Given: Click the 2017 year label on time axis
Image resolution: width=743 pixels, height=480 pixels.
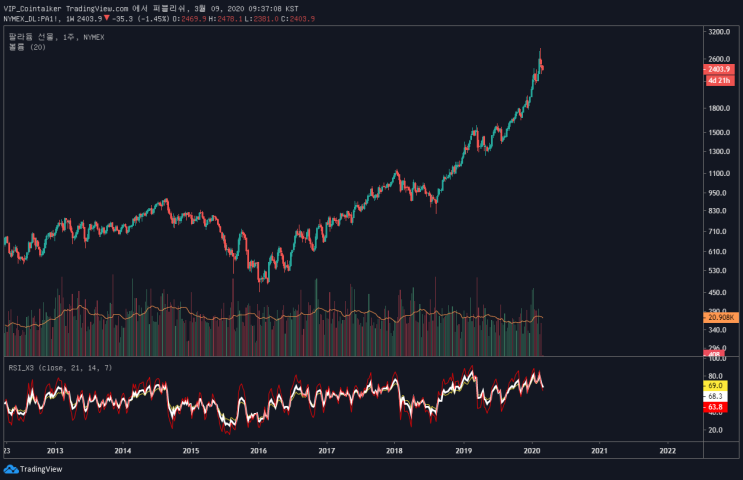Looking at the screenshot, I should [326, 451].
